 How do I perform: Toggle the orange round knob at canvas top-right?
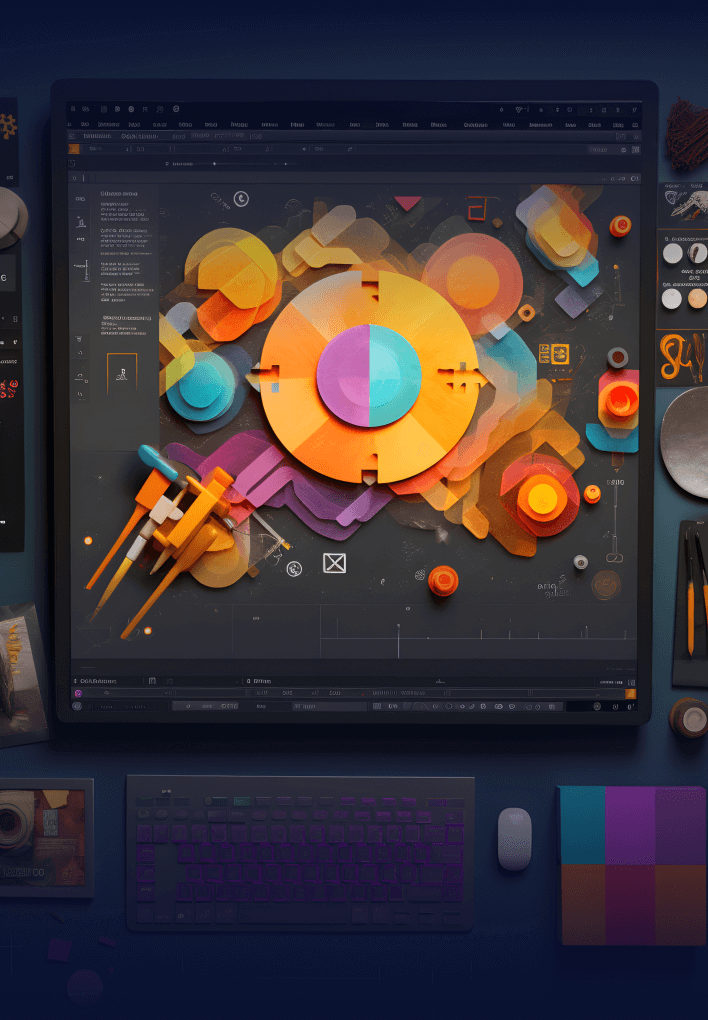pyautogui.click(x=620, y=226)
